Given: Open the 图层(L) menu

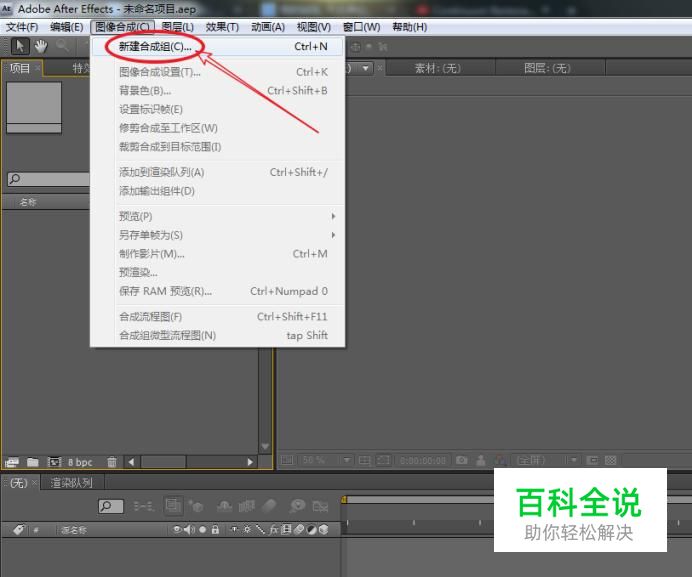Looking at the screenshot, I should click(x=177, y=27).
